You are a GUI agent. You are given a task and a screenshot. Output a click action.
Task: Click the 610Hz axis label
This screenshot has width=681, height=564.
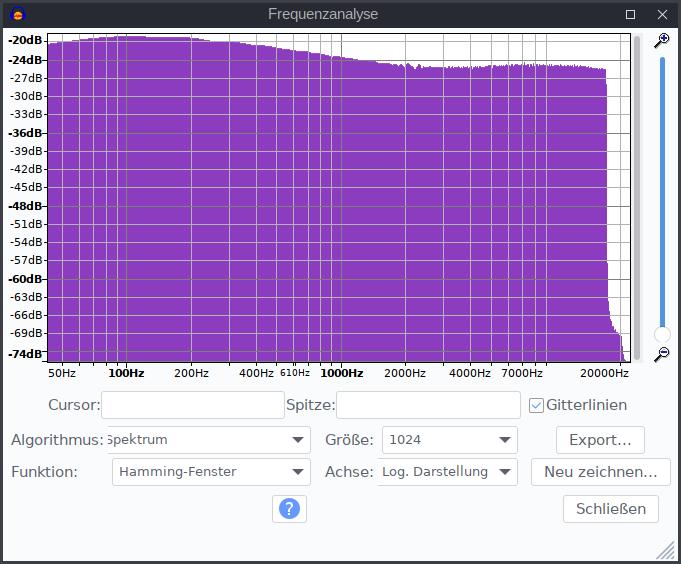(x=295, y=373)
